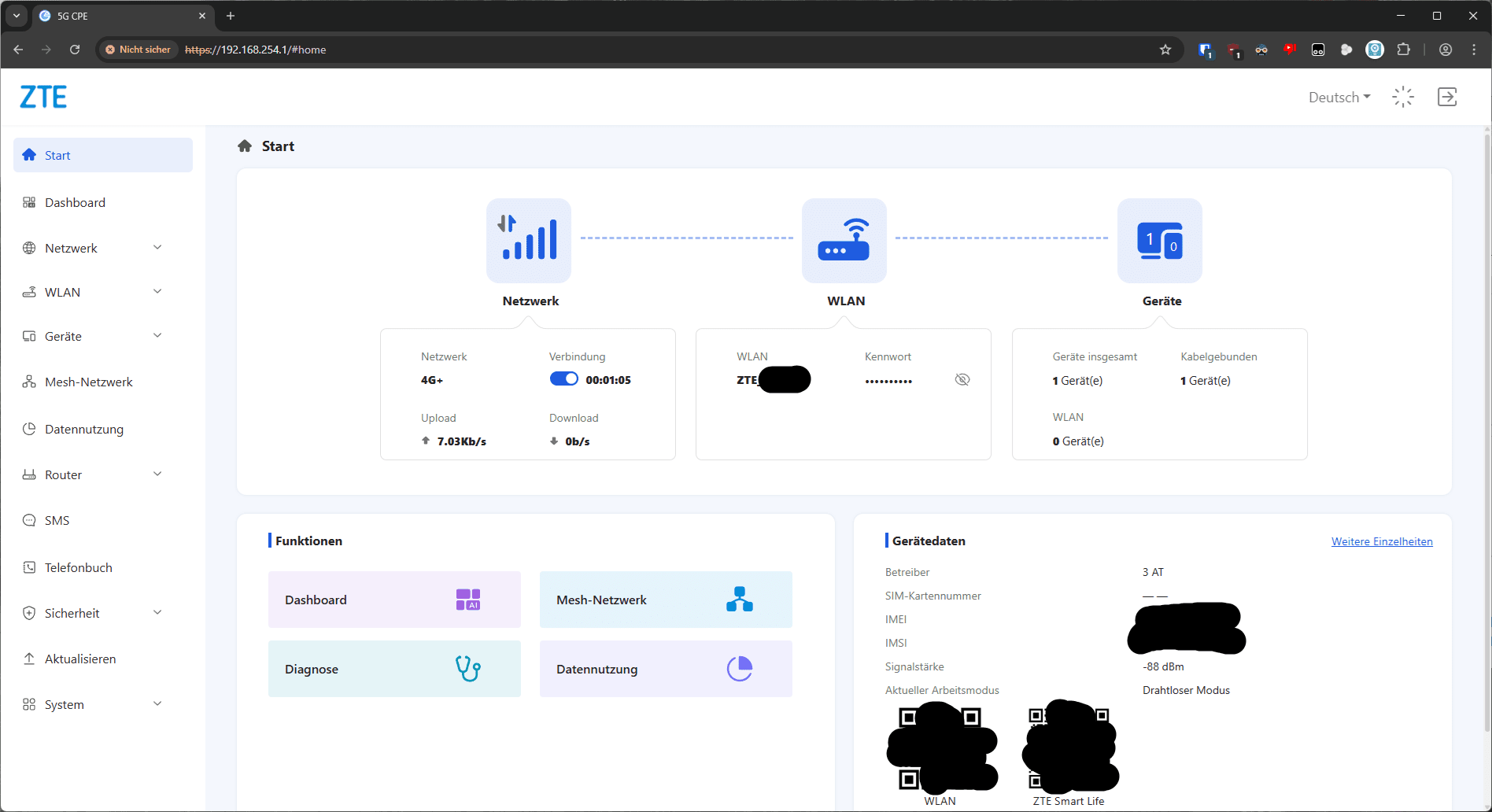This screenshot has height=812, width=1492.
Task: Select Start in the sidebar
Action: click(x=103, y=155)
